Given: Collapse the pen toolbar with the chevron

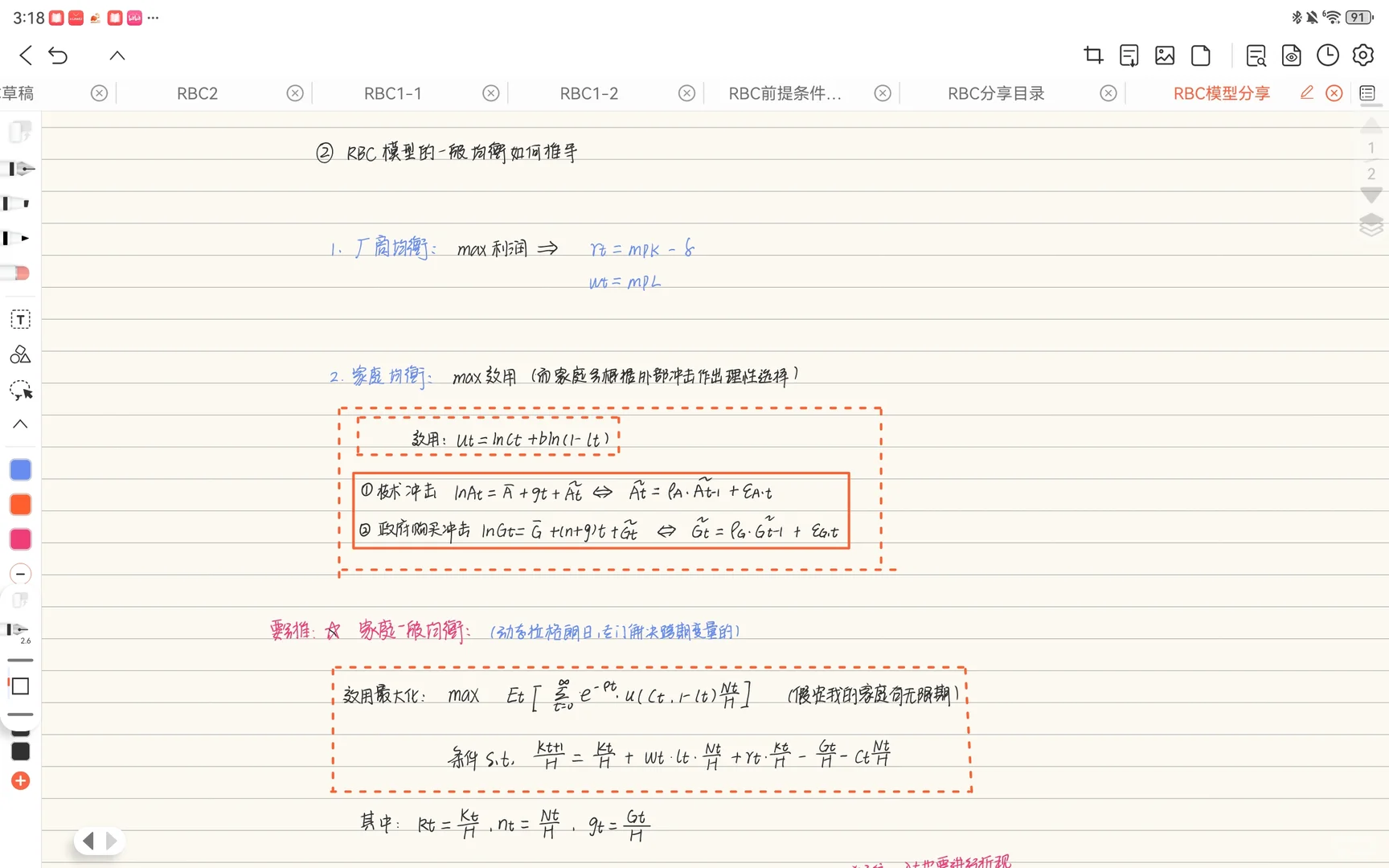Looking at the screenshot, I should (19, 424).
